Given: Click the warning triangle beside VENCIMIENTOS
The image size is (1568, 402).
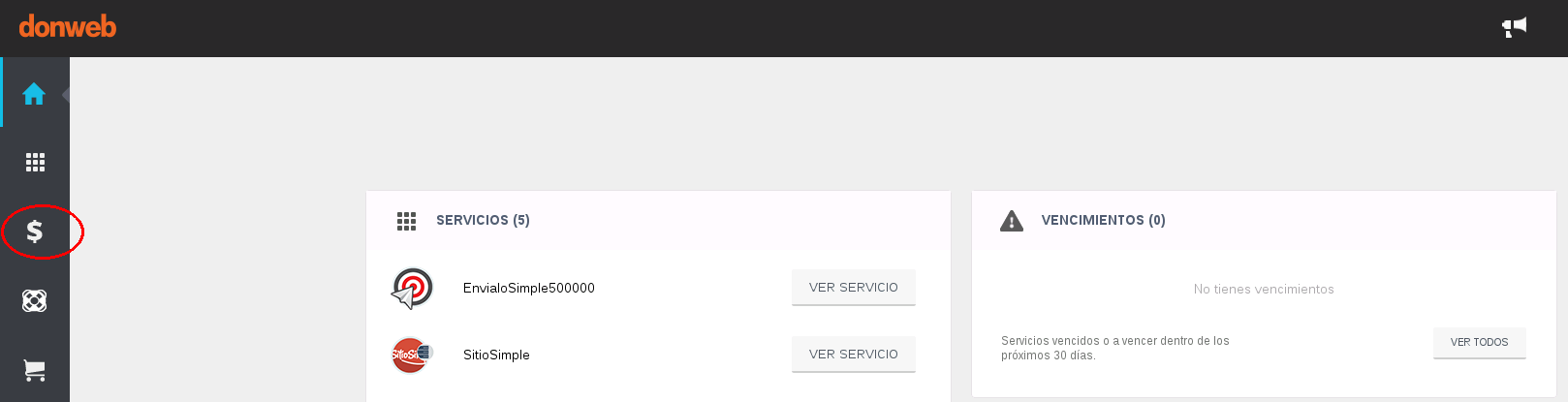Looking at the screenshot, I should tap(1012, 221).
